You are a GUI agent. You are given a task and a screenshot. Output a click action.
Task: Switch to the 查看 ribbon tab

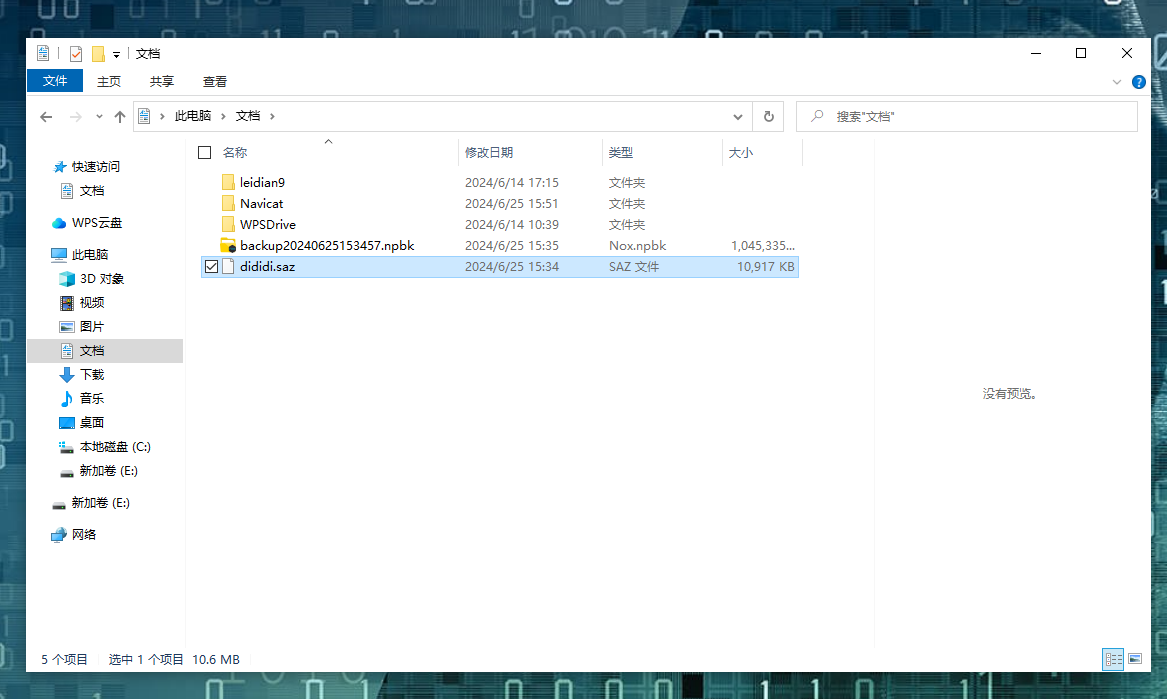[215, 81]
